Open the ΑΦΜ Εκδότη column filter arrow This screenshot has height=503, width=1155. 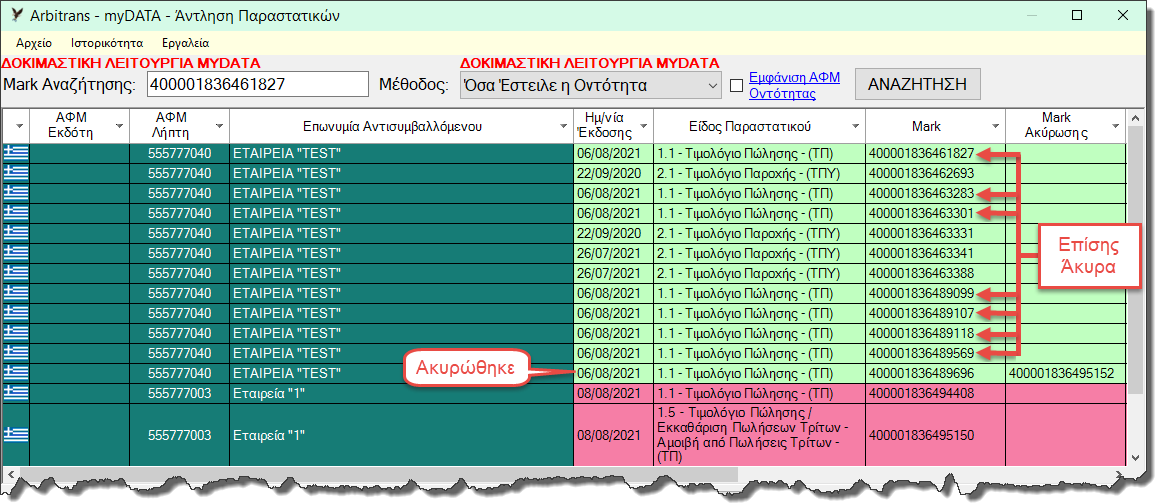point(119,127)
